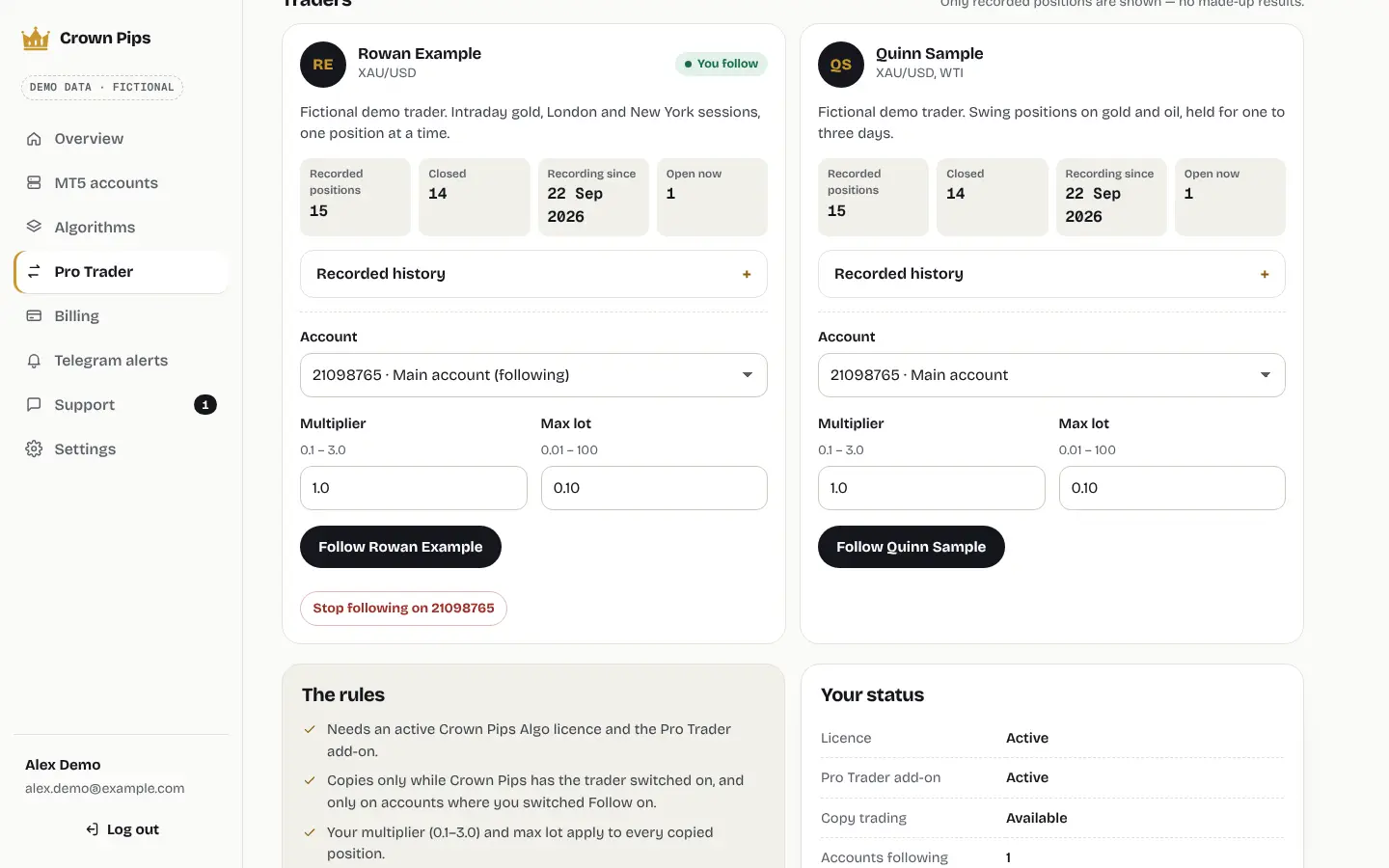Screen dimensions: 1389x868
Task: Click Quinn's Recorded positions 15 stat
Action: pyautogui.click(x=873, y=197)
